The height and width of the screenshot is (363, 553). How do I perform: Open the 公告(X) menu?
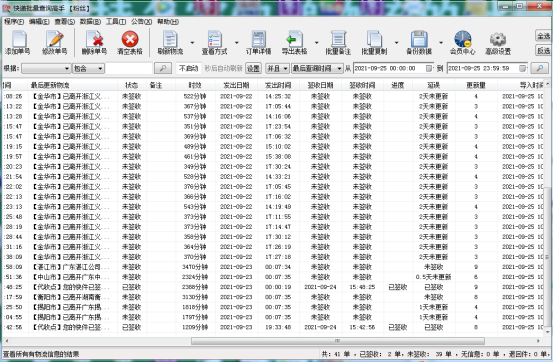(141, 22)
